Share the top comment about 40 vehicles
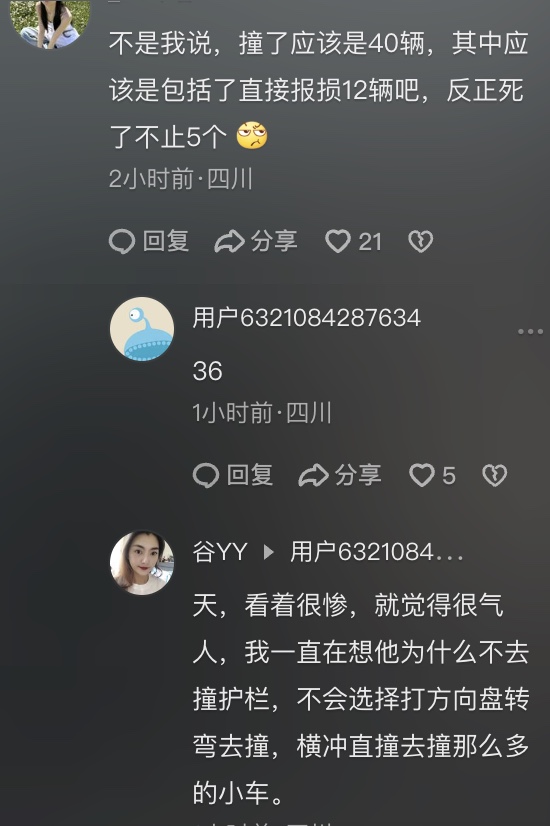The height and width of the screenshot is (826, 550). click(x=256, y=242)
